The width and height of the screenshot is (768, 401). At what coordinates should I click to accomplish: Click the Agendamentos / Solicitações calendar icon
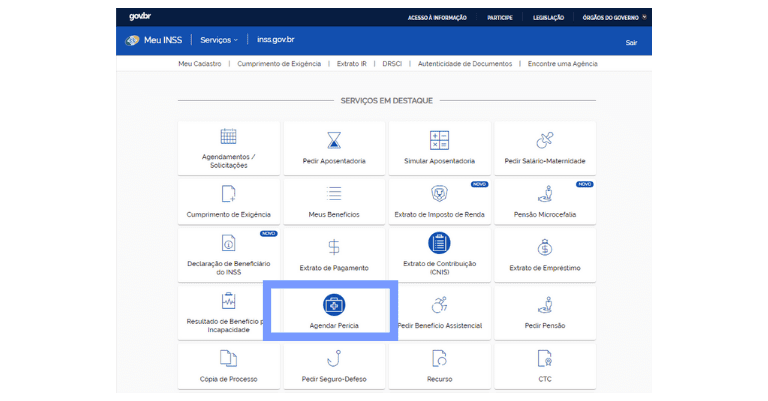click(x=228, y=137)
